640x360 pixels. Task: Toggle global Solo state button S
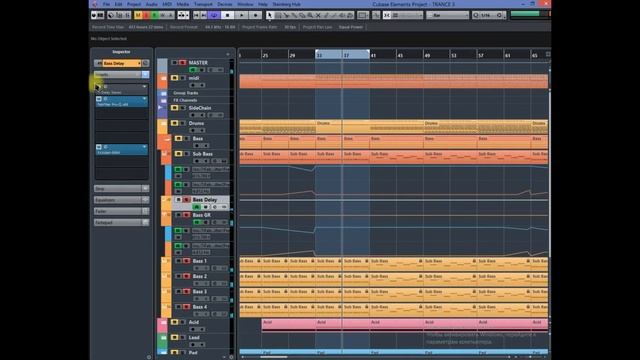(x=146, y=15)
